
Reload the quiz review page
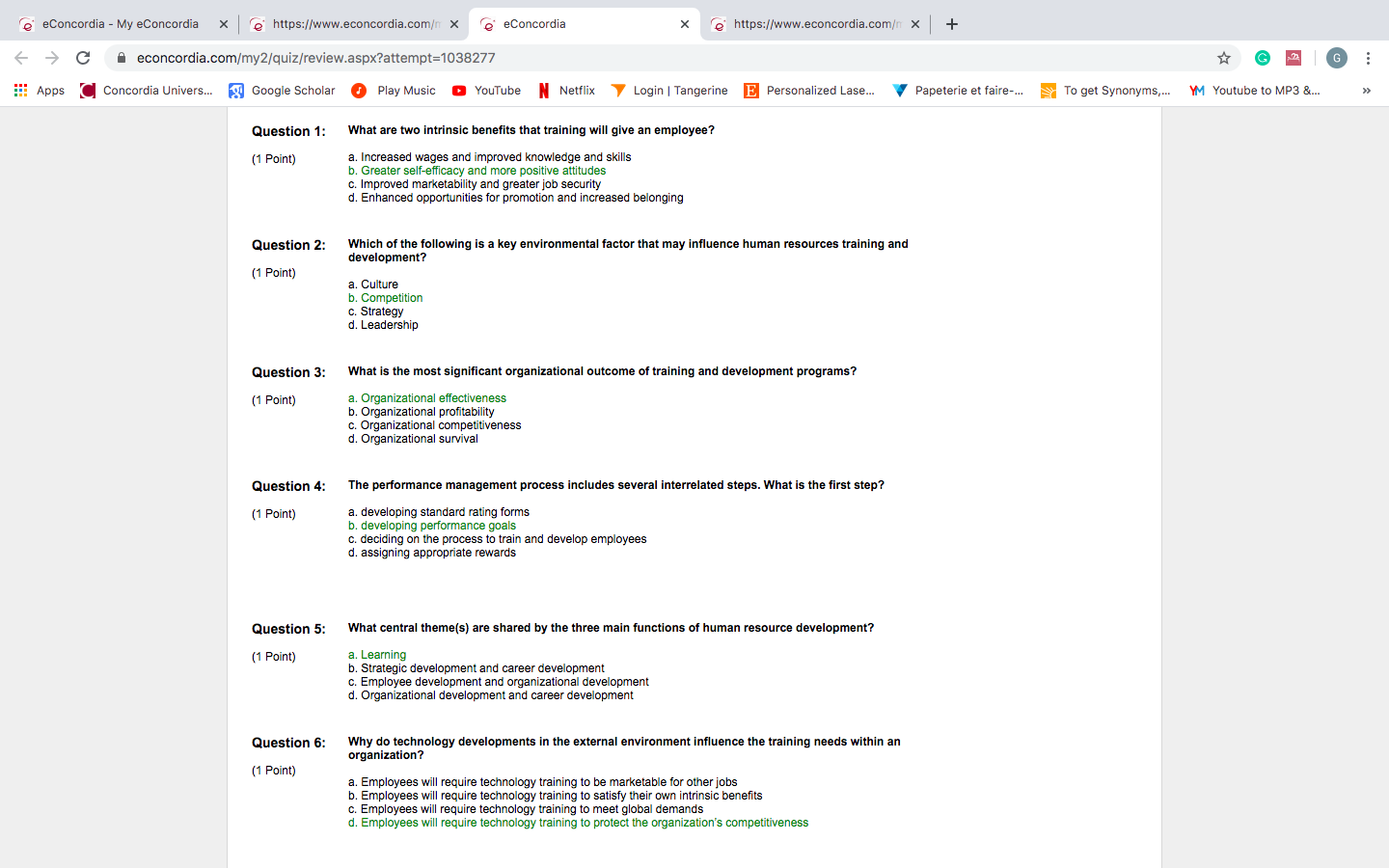tap(83, 58)
